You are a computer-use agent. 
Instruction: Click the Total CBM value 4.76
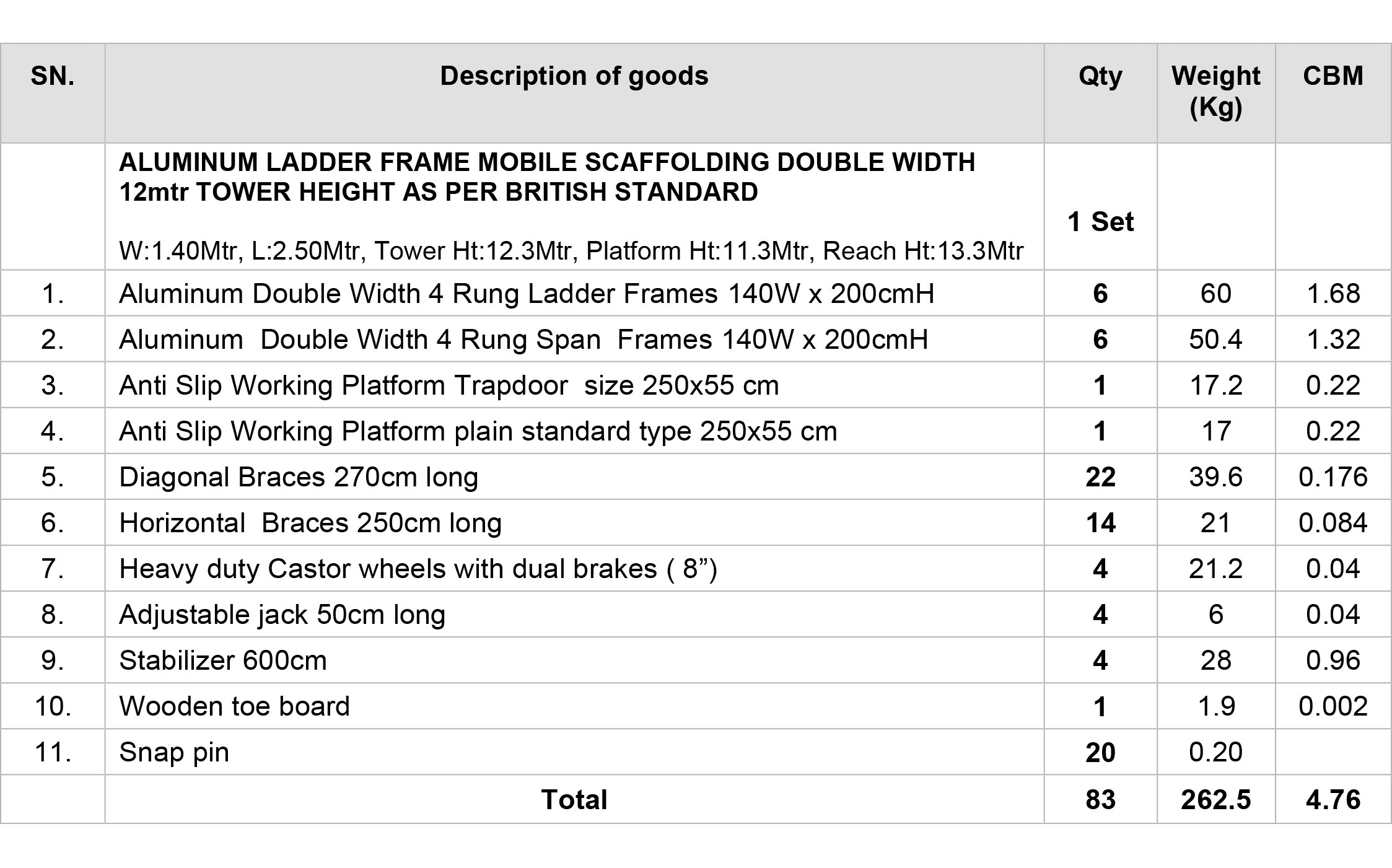point(1333,800)
